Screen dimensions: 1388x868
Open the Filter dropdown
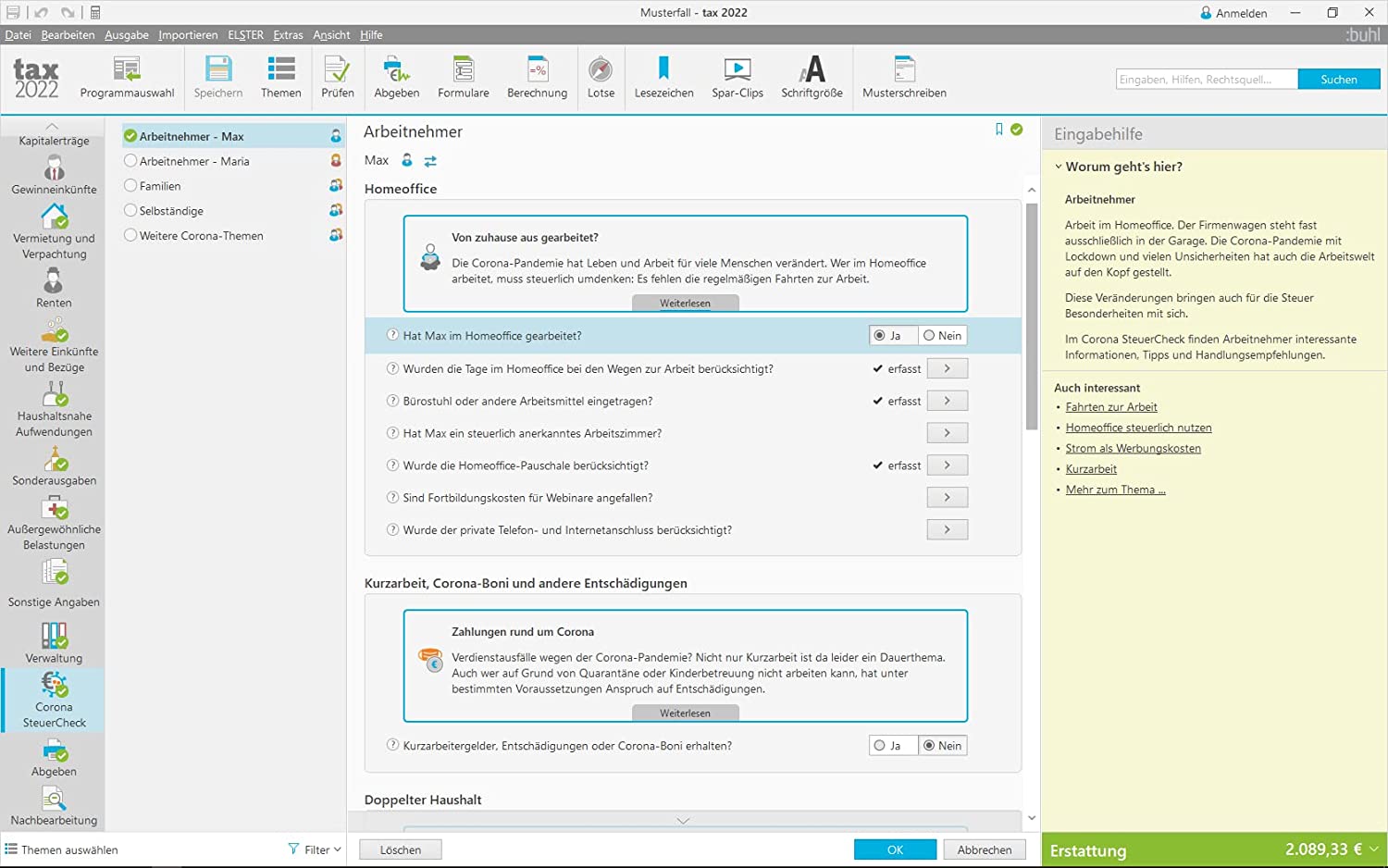[316, 849]
